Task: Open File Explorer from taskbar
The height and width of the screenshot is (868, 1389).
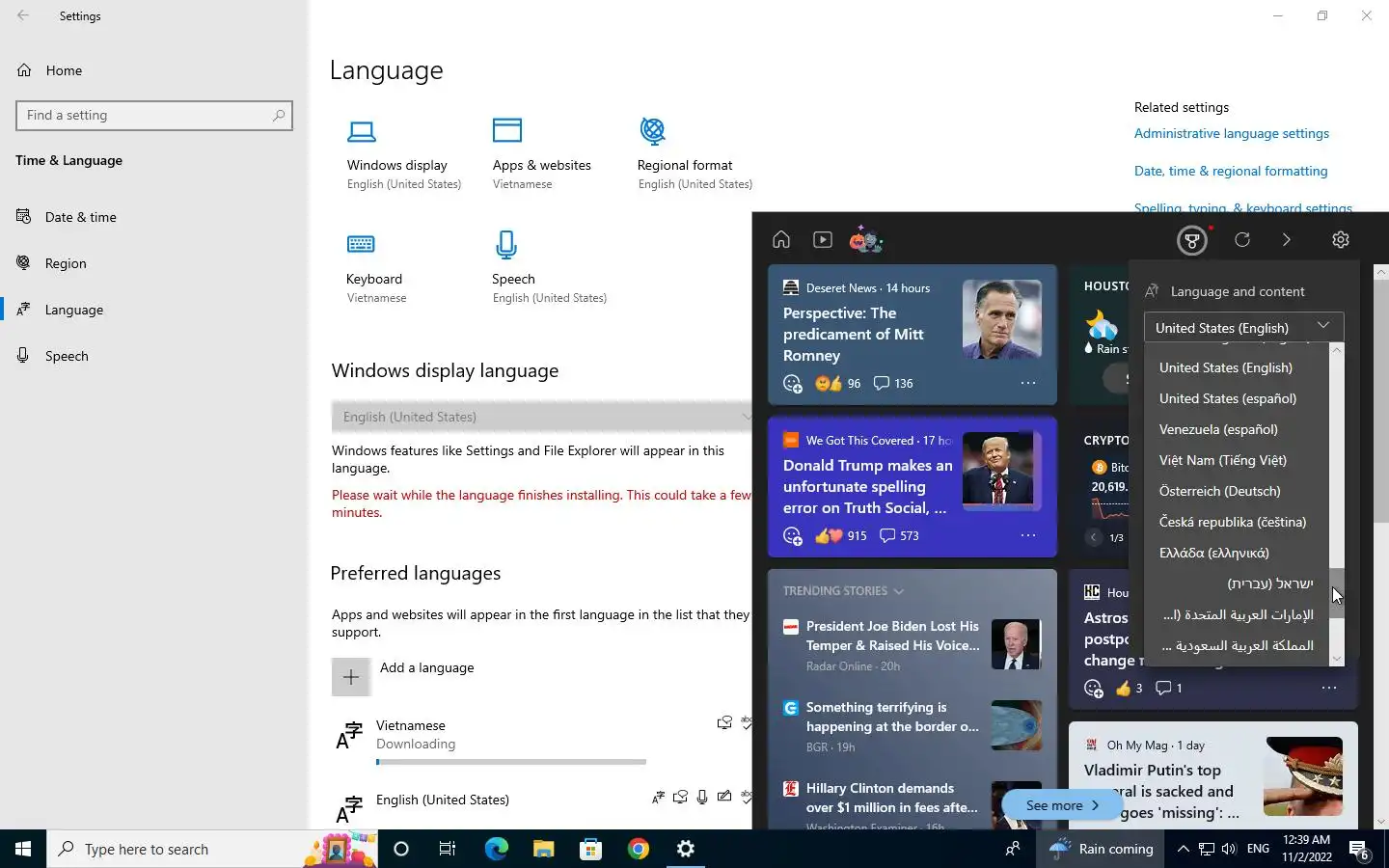Action: click(x=543, y=849)
